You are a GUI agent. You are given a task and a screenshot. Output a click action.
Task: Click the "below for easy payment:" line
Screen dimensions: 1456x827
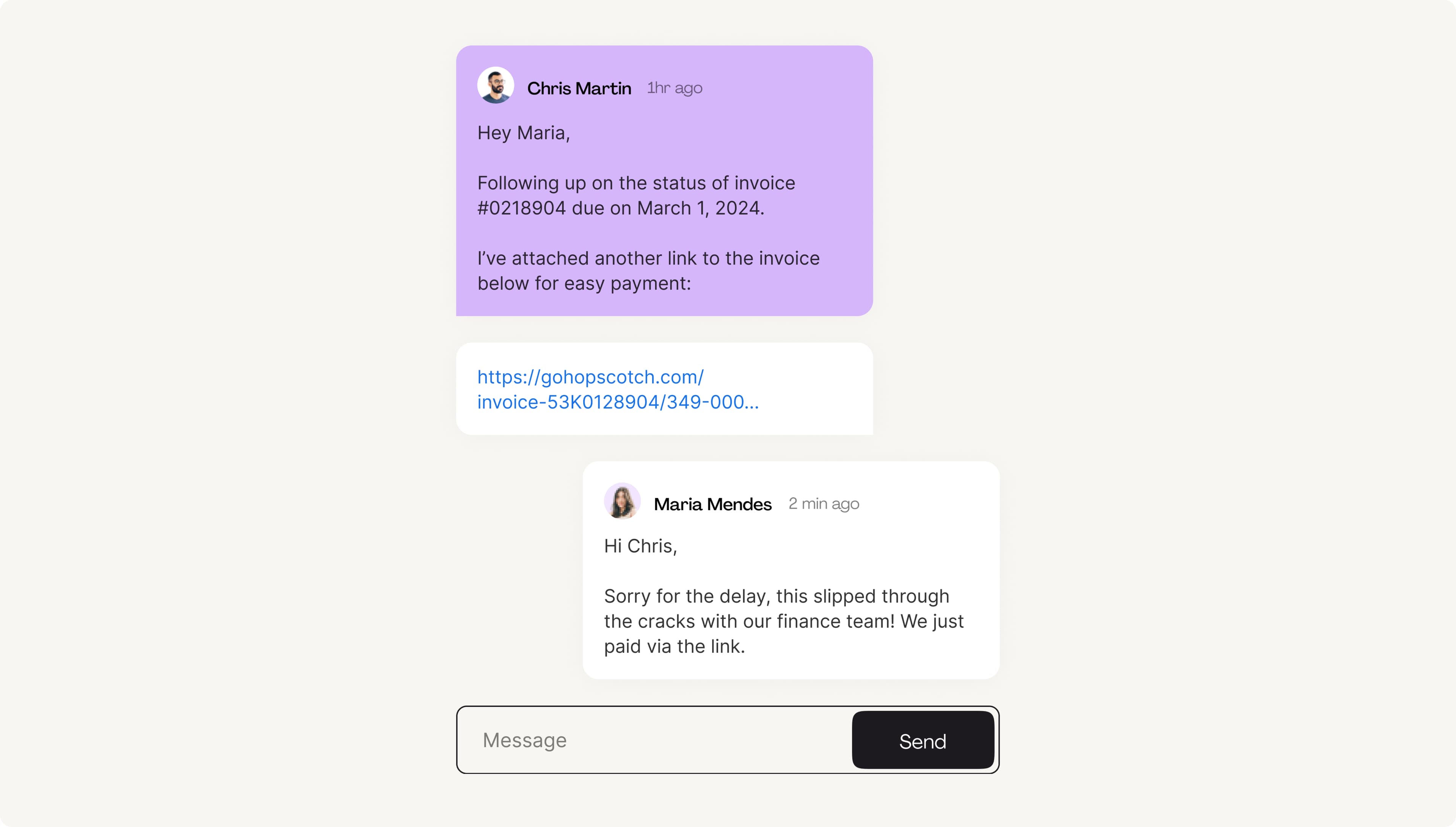click(584, 283)
